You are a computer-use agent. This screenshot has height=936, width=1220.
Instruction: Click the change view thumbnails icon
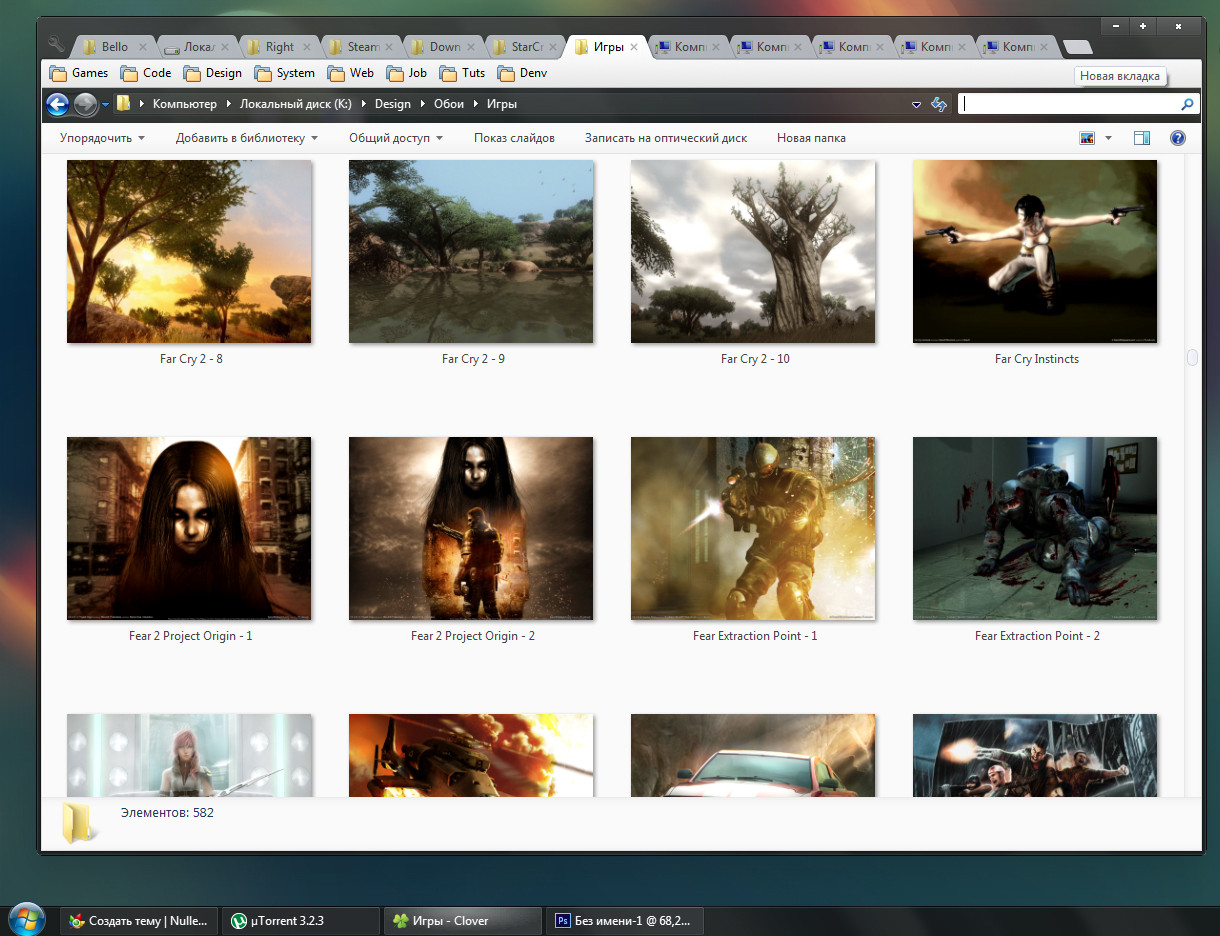[1088, 138]
